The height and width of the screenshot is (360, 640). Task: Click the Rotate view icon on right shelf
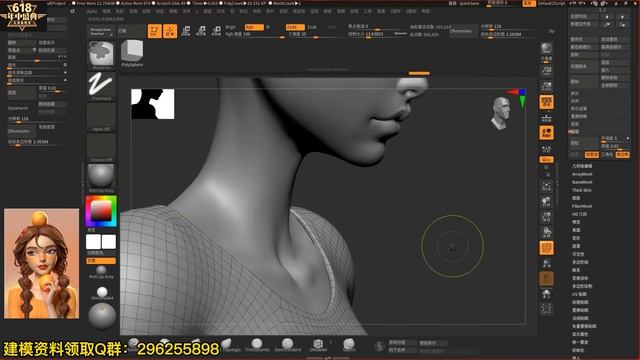coord(546,232)
